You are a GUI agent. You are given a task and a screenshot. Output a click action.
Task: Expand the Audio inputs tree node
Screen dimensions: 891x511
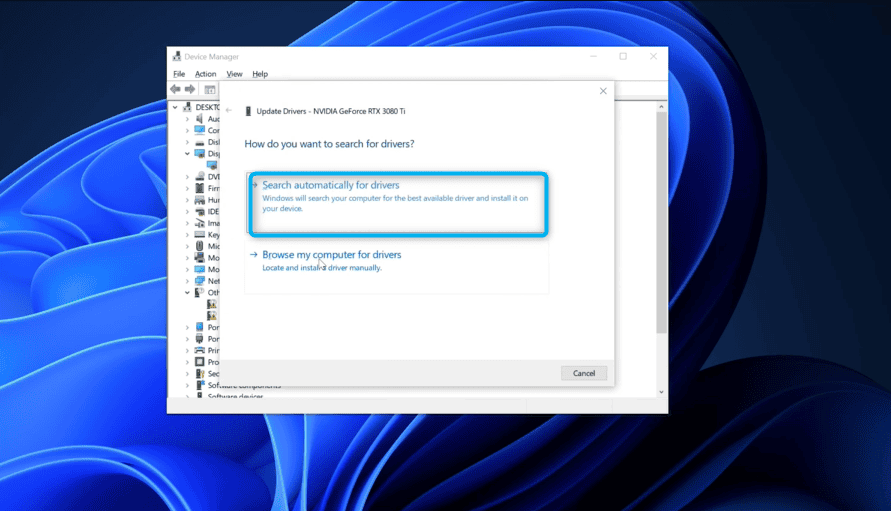tap(187, 119)
